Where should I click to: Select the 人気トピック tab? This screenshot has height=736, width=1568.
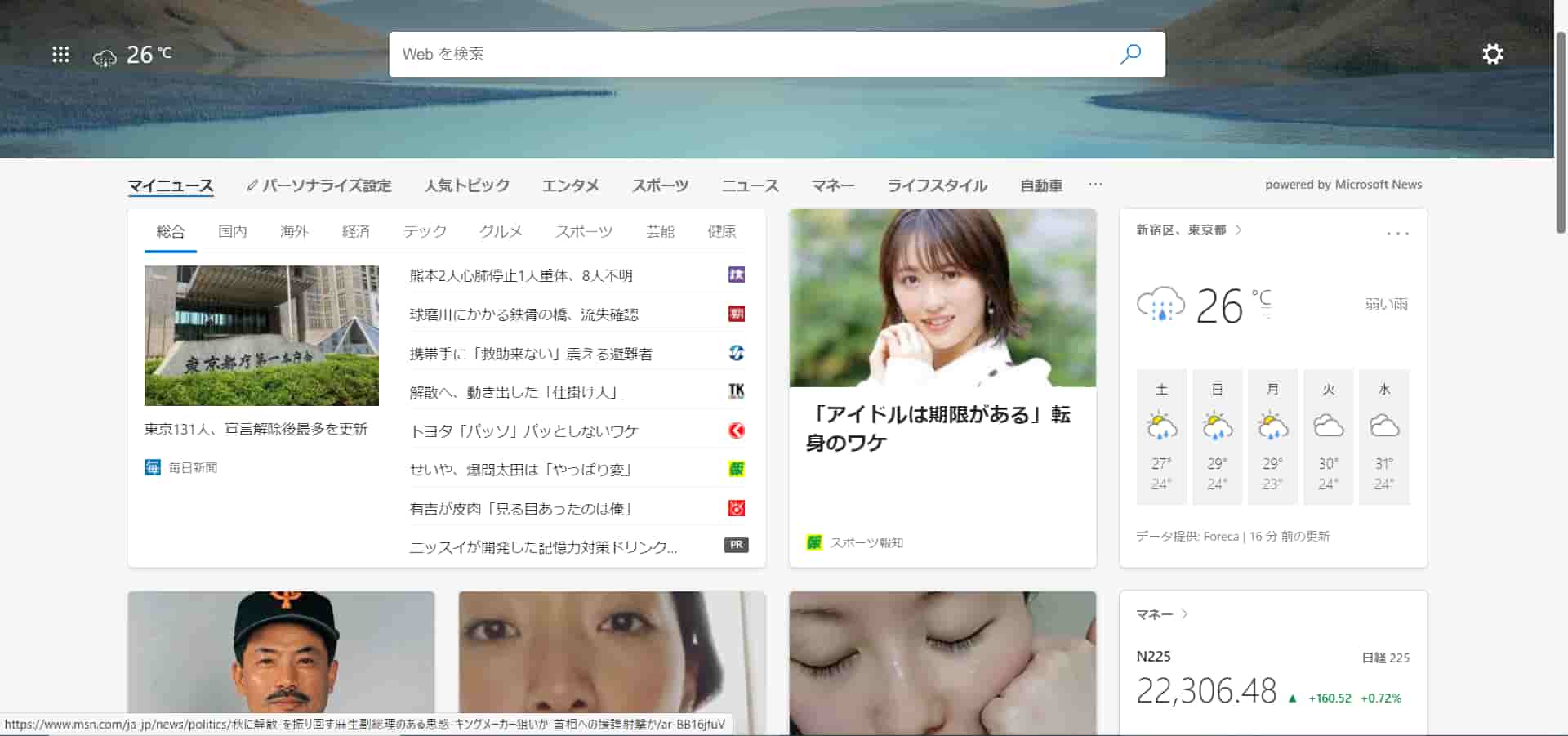point(466,185)
